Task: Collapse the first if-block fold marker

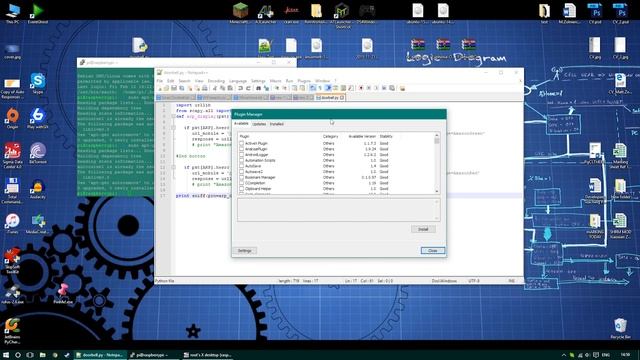Action: point(173,128)
